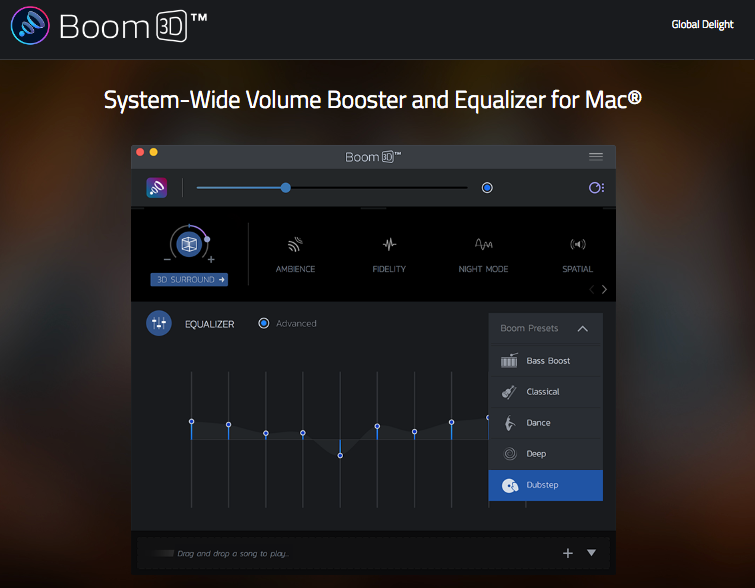Choose the Deep preset

(x=546, y=454)
